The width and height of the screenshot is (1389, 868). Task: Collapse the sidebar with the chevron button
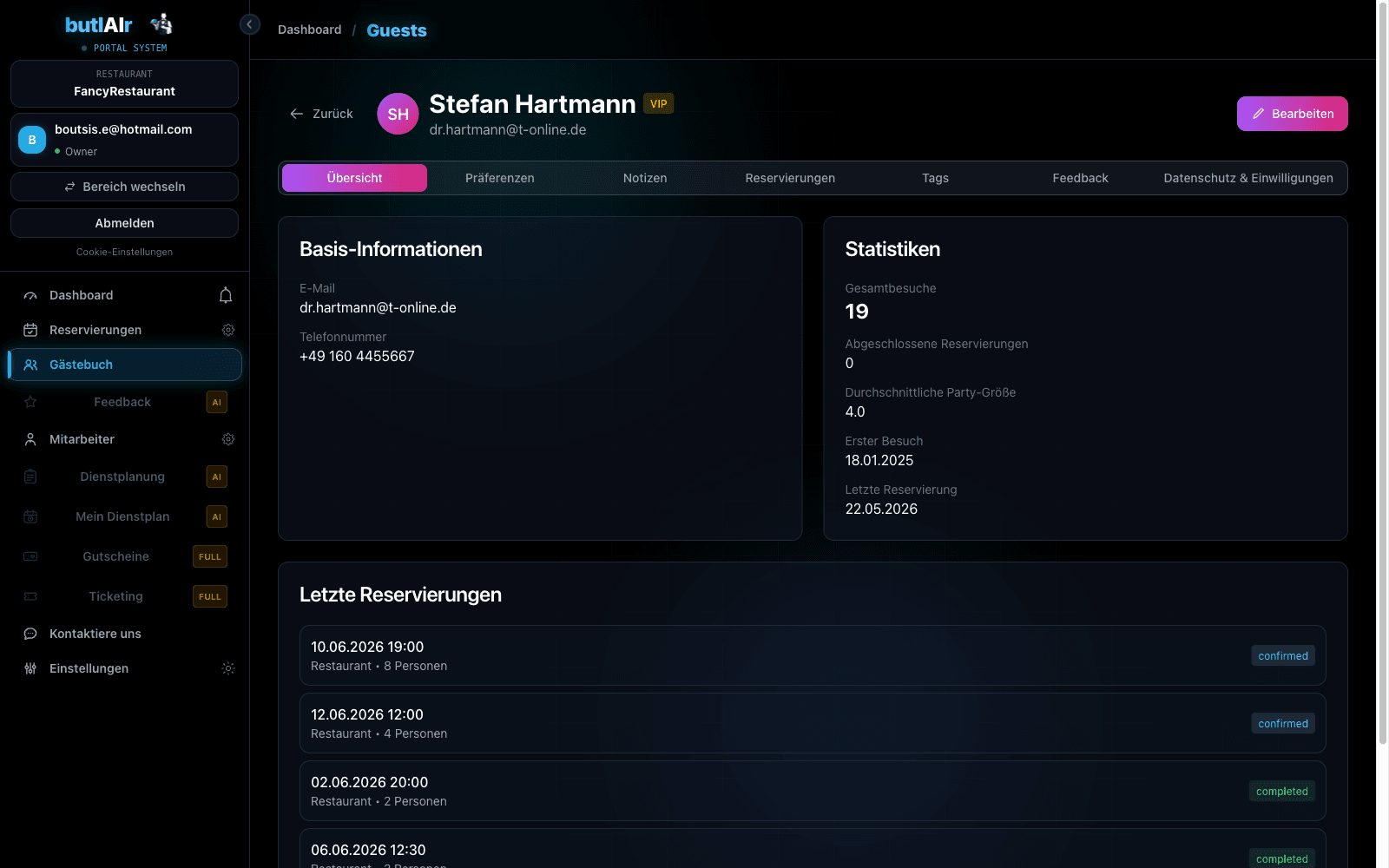250,24
